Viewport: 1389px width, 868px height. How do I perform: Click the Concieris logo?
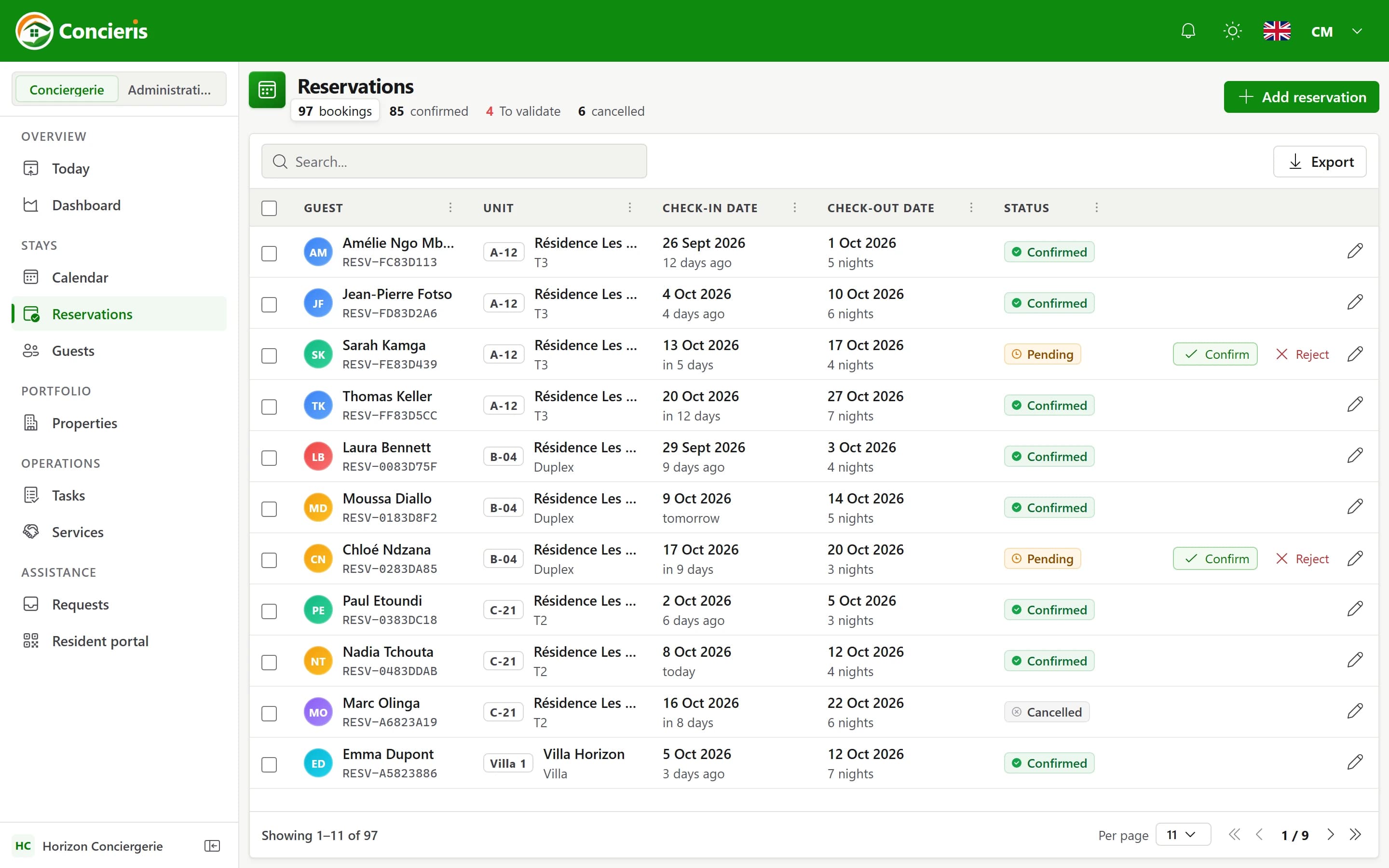pyautogui.click(x=82, y=31)
